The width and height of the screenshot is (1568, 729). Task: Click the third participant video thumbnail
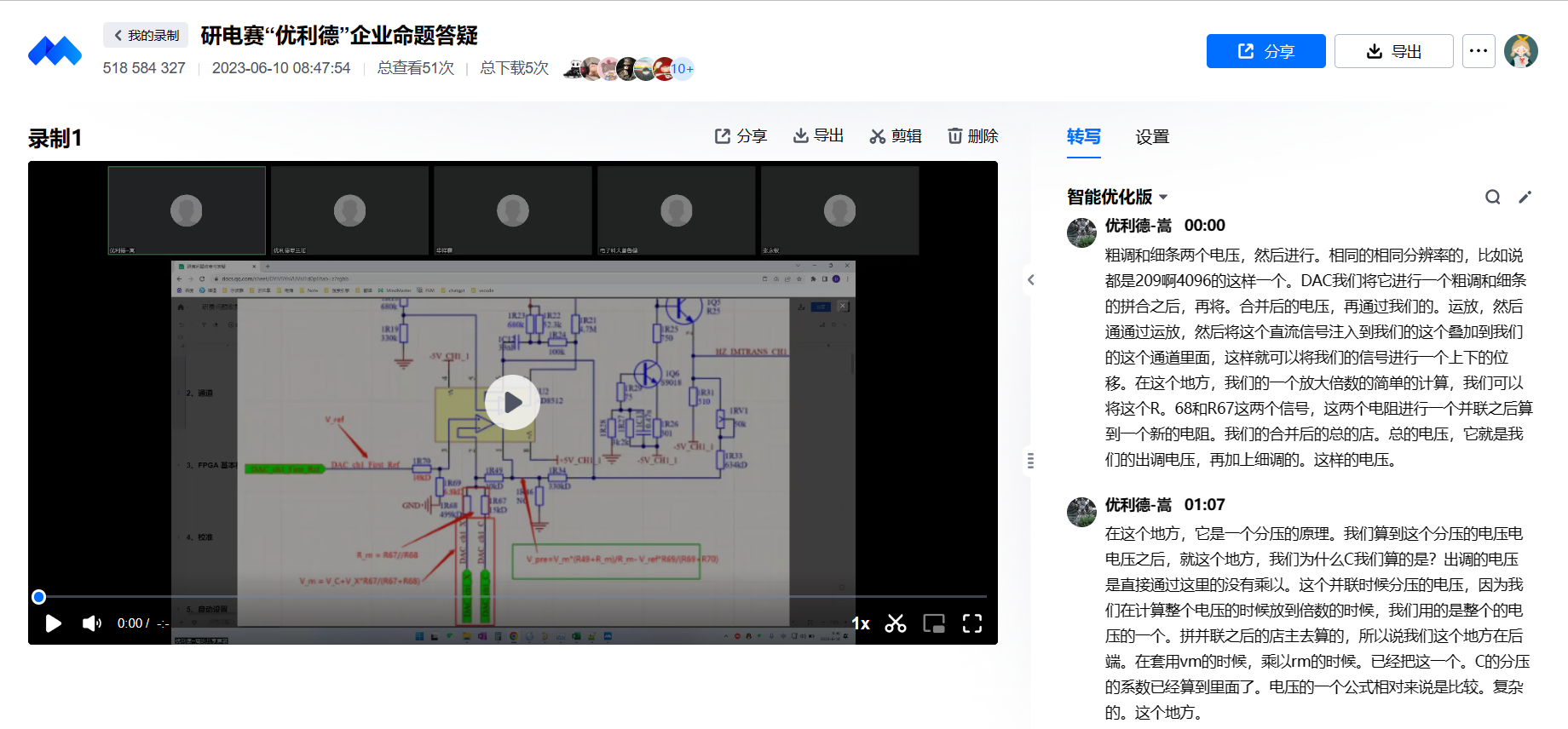pyautogui.click(x=513, y=210)
